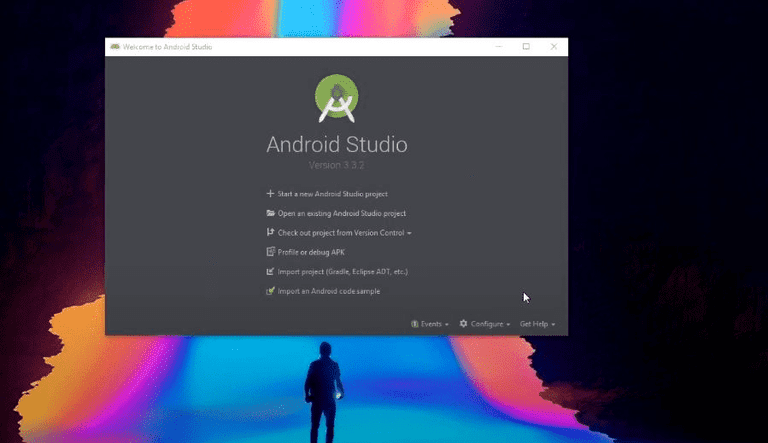Expand the Check out from Version Control arrow
The width and height of the screenshot is (768, 443).
[x=409, y=233]
